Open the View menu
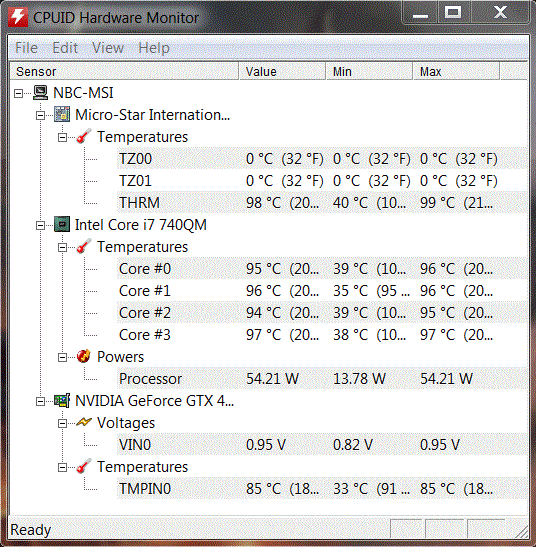The image size is (536, 547). point(108,48)
